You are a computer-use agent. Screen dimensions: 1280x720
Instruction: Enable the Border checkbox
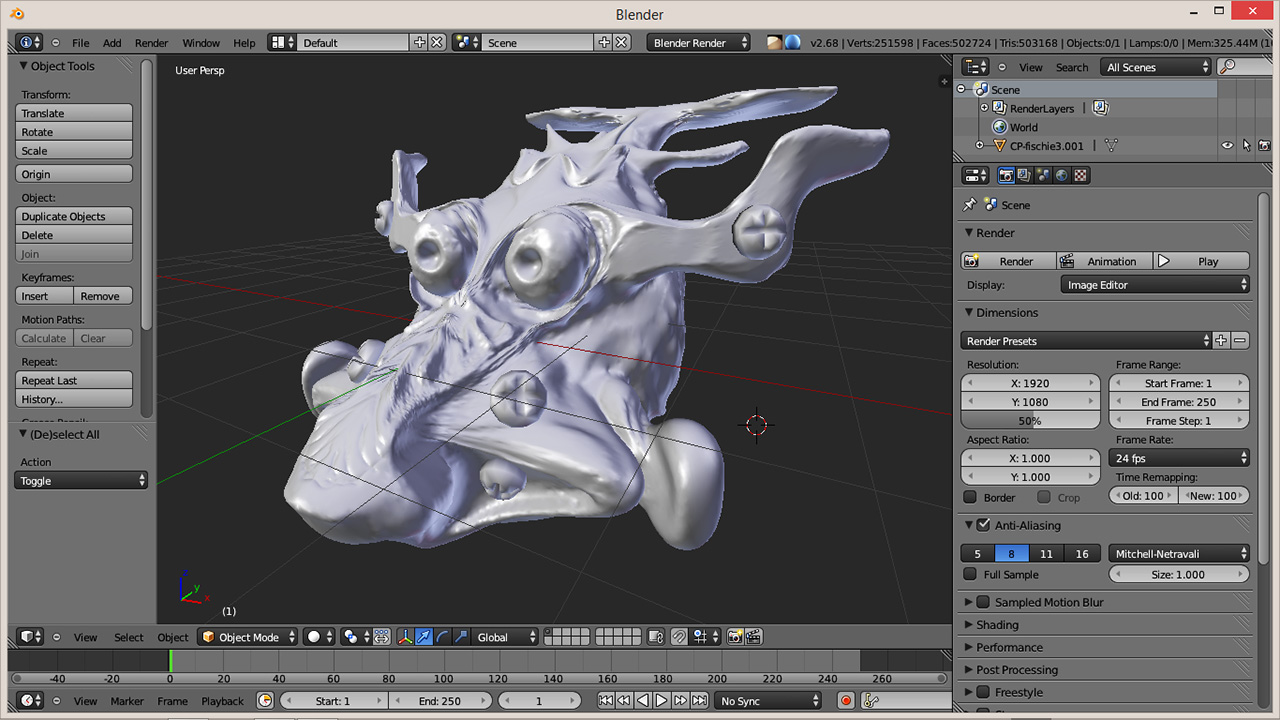970,497
